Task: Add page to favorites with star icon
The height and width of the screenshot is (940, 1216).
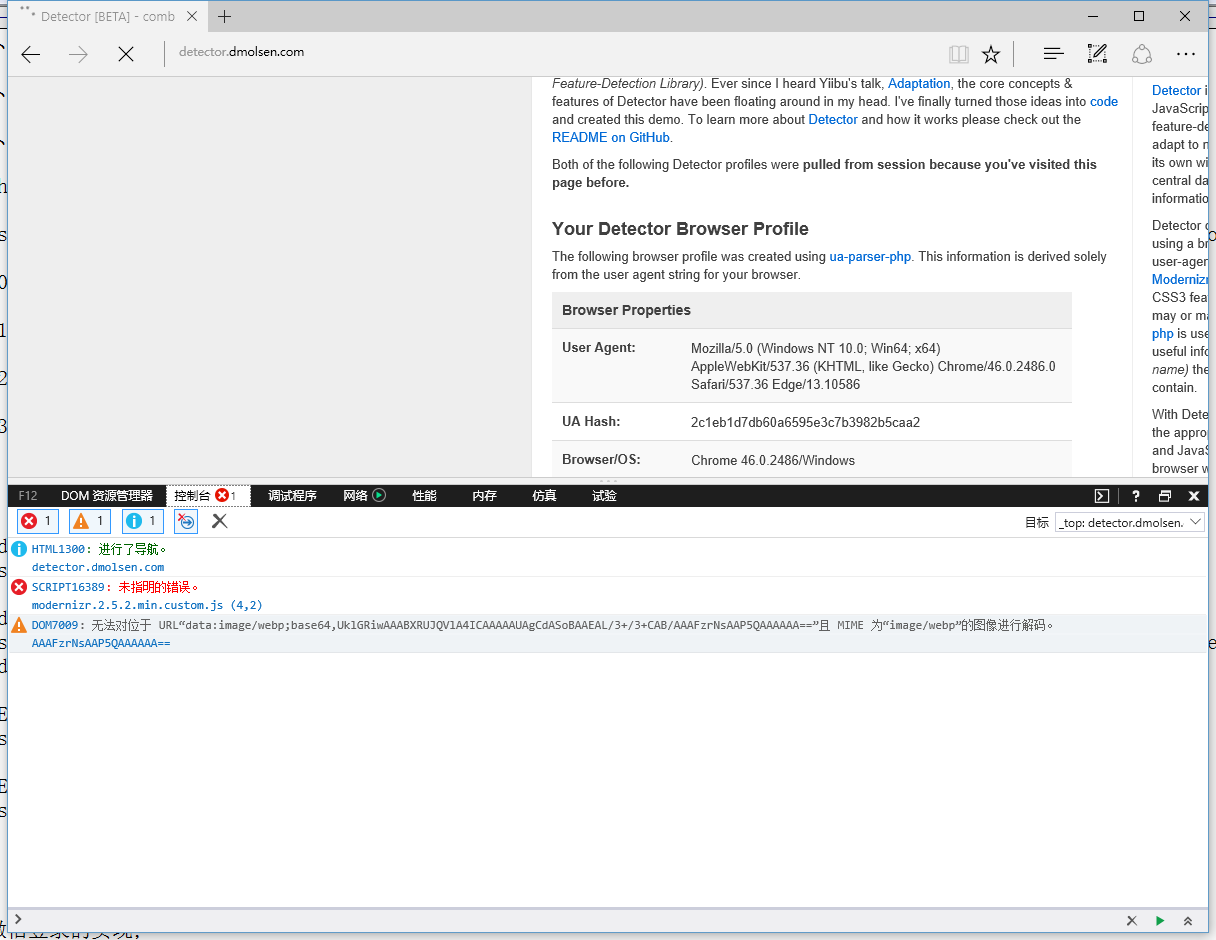Action: click(990, 54)
